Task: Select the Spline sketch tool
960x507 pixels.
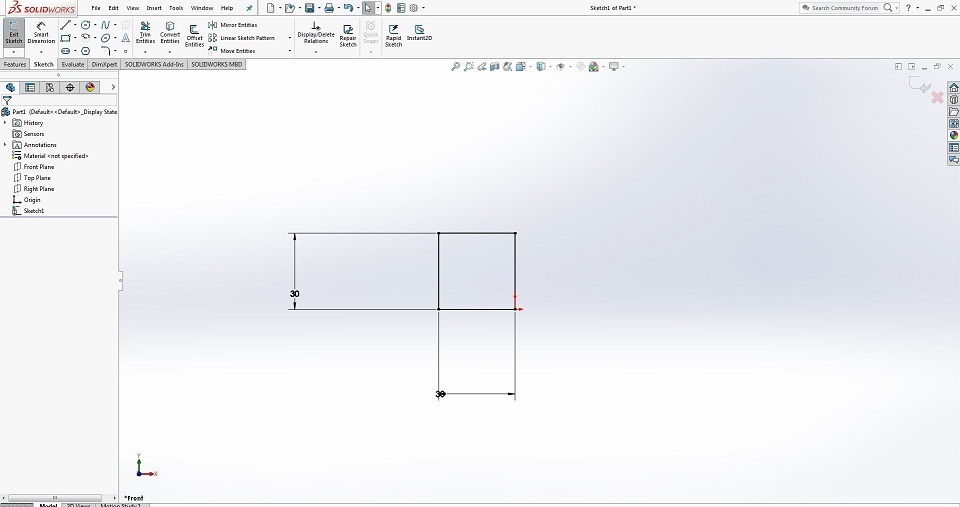Action: pyautogui.click(x=105, y=25)
